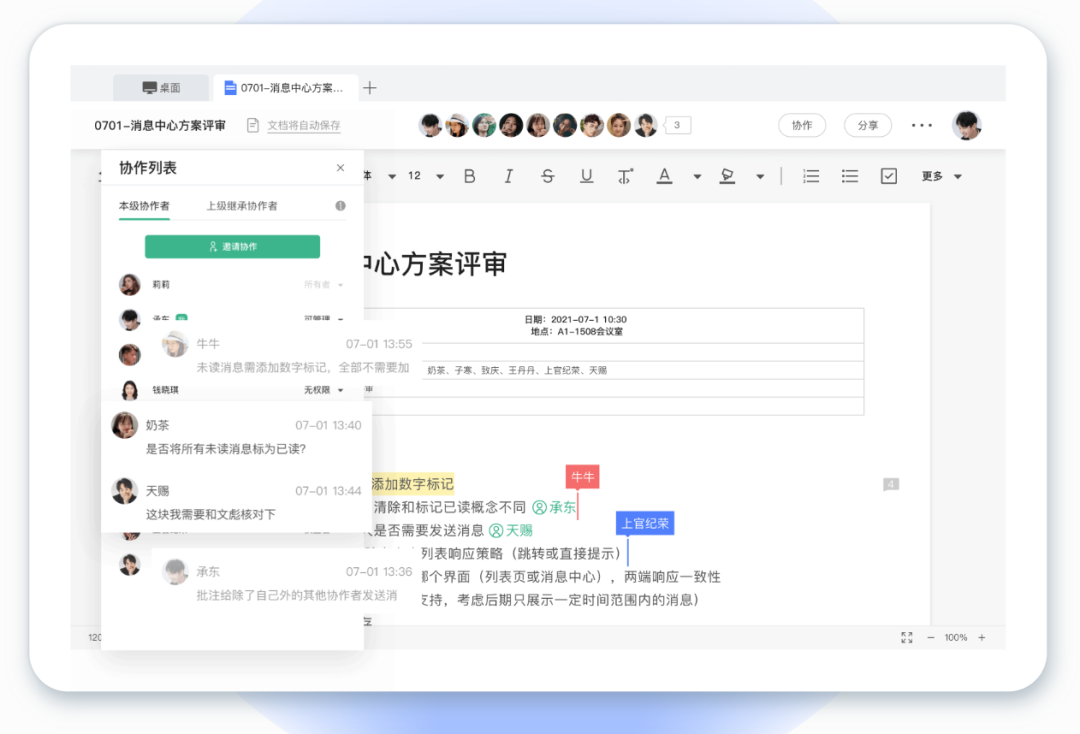The width and height of the screenshot is (1080, 734).
Task: Open the three-dot more options menu
Action: tap(922, 125)
